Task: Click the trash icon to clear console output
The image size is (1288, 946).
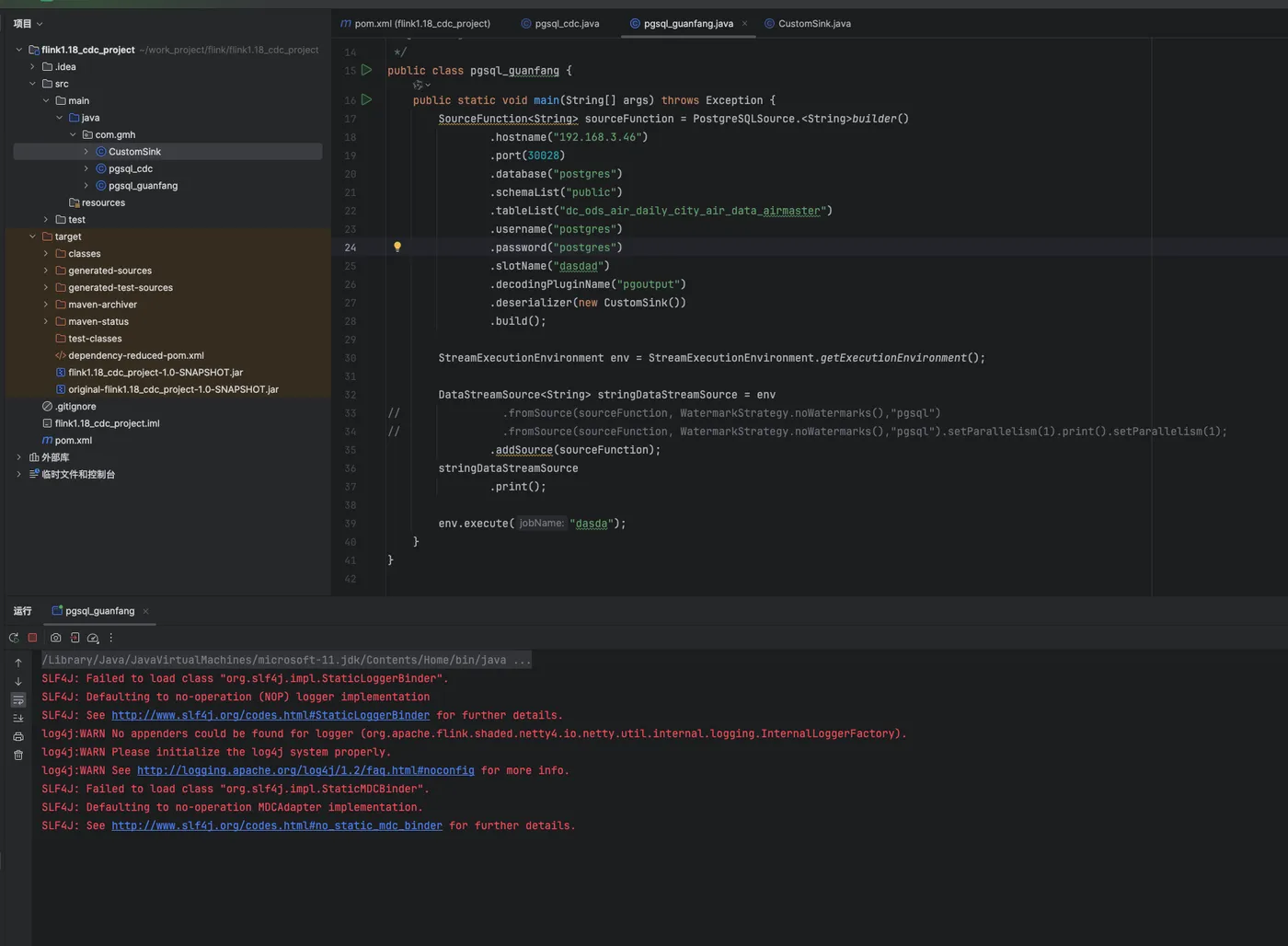Action: point(18,756)
